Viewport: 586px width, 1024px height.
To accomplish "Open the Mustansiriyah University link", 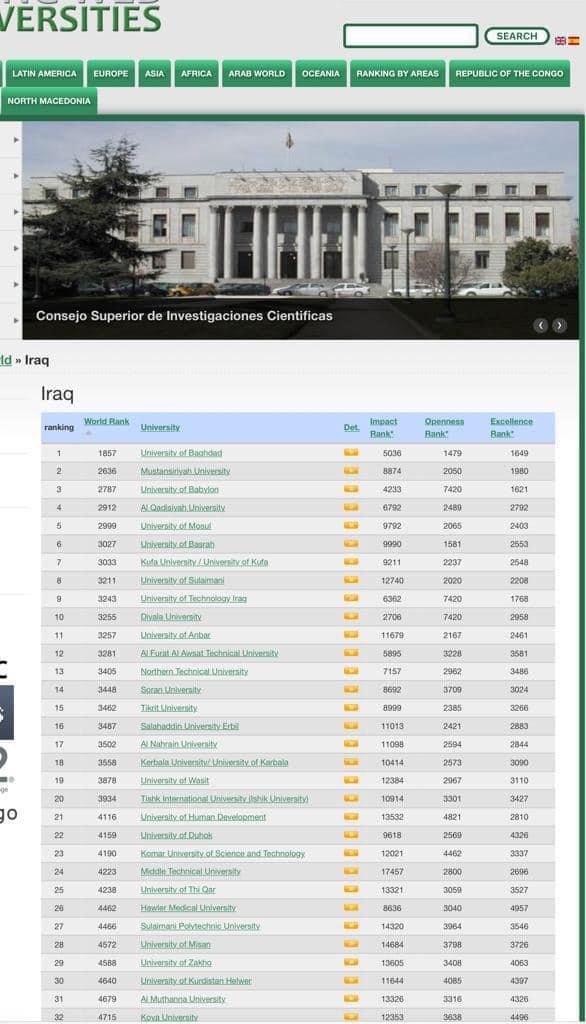I will 186,471.
